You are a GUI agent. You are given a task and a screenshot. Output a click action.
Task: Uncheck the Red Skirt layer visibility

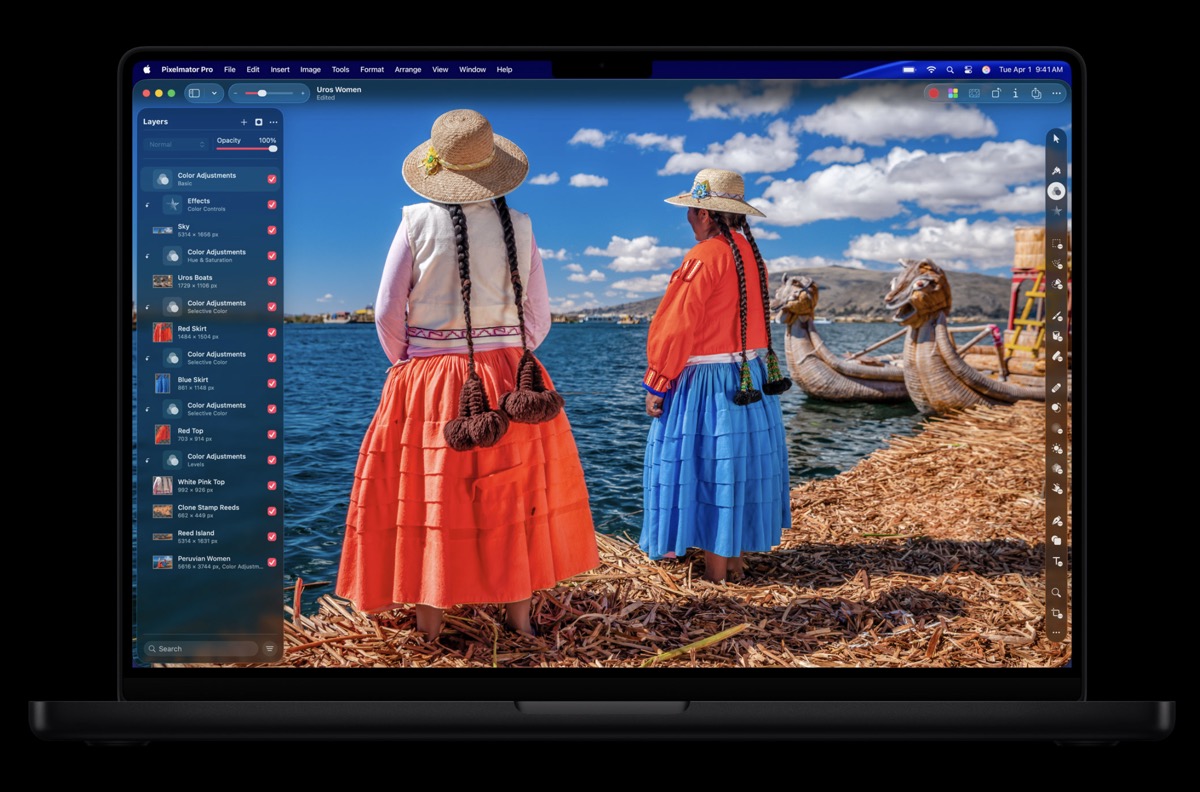(x=272, y=332)
